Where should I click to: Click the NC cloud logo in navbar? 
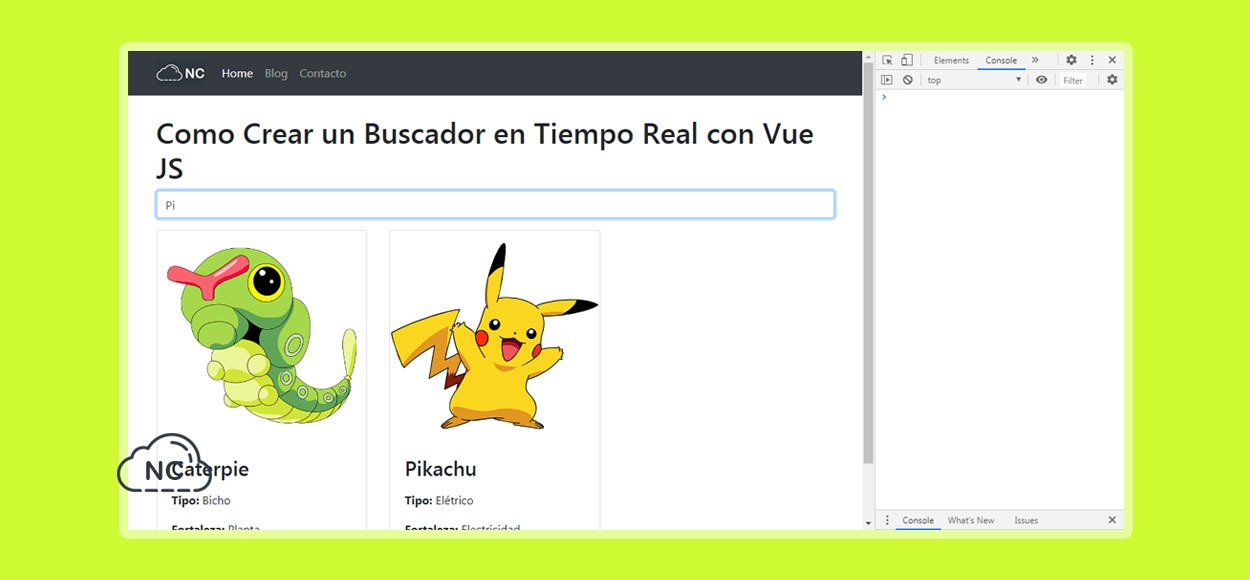(181, 73)
